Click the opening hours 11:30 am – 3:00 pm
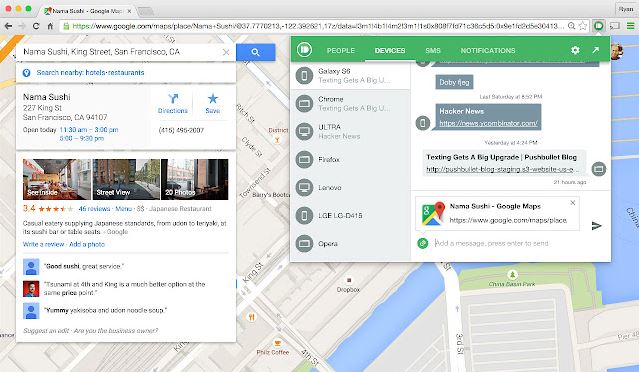639x372 pixels. pyautogui.click(x=89, y=130)
